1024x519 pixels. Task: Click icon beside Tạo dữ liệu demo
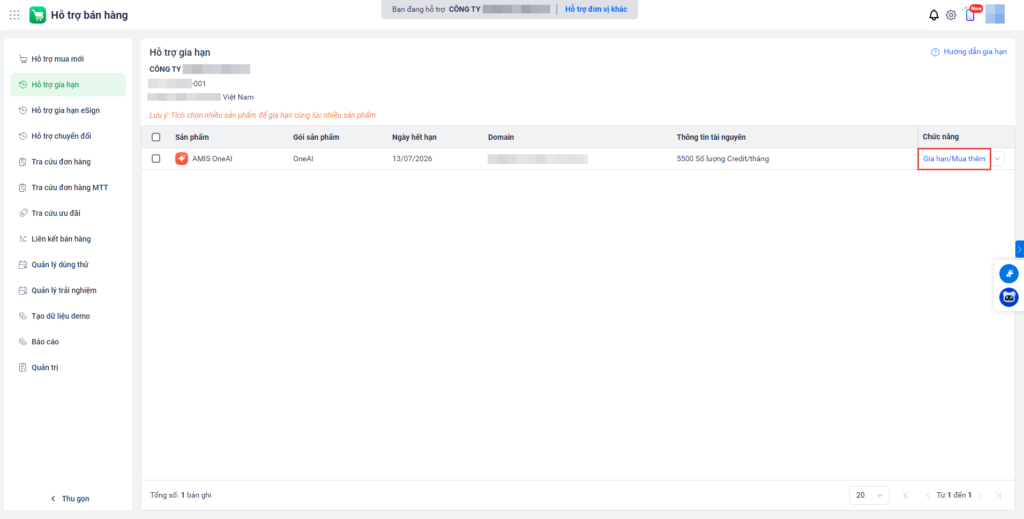click(x=23, y=316)
